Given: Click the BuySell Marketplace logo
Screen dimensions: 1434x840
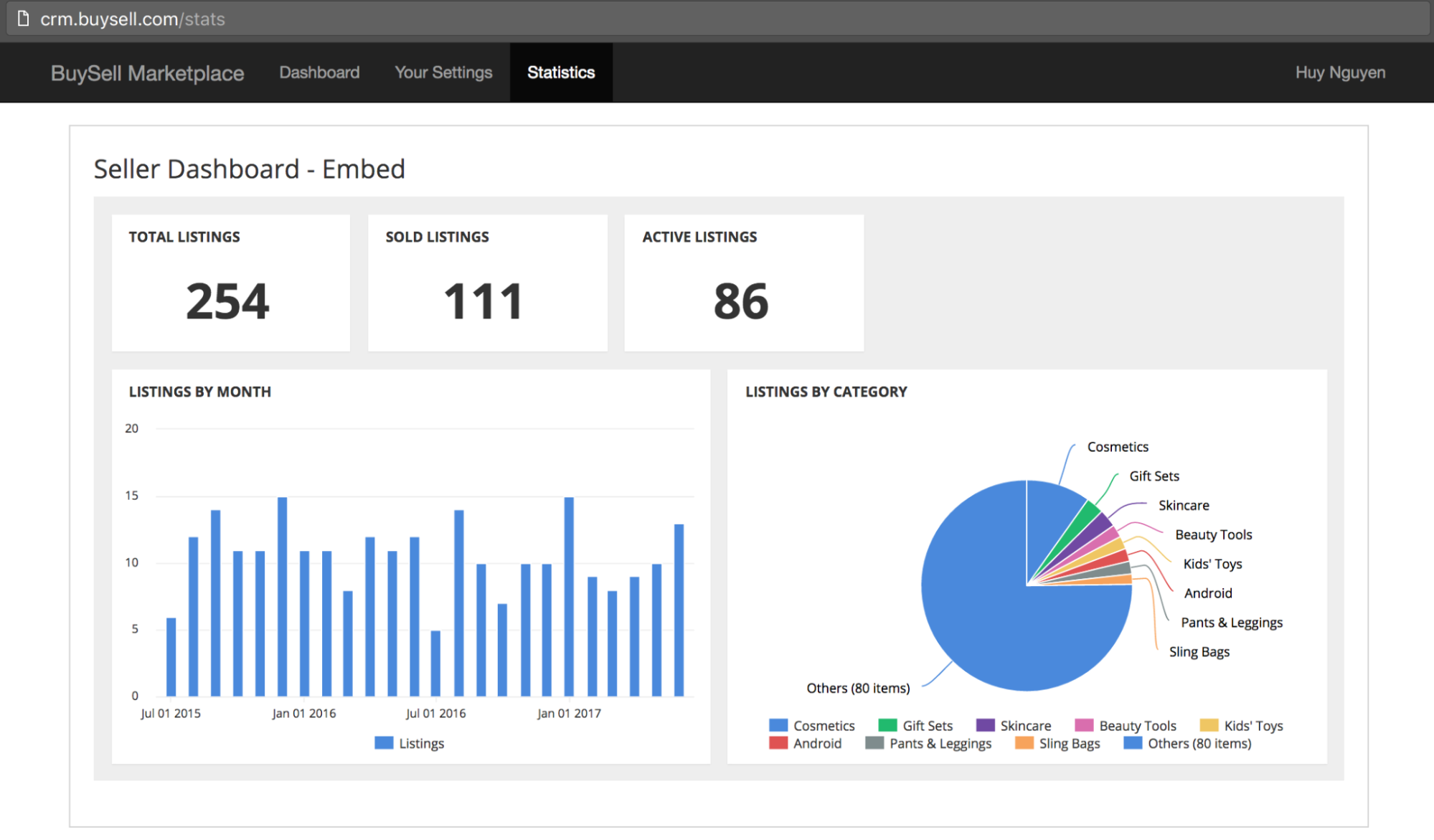Looking at the screenshot, I should click(147, 72).
